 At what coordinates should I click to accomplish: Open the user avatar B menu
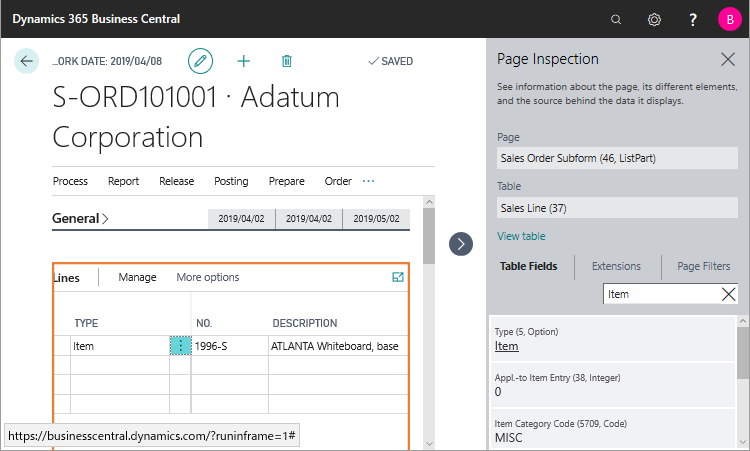[730, 20]
